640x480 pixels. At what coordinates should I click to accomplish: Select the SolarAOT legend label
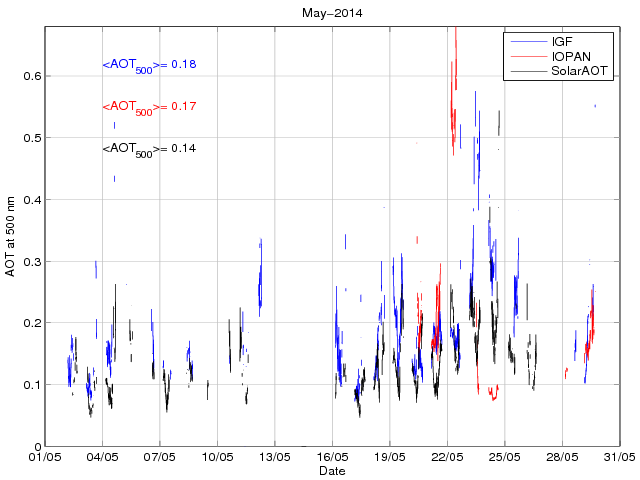[x=580, y=71]
